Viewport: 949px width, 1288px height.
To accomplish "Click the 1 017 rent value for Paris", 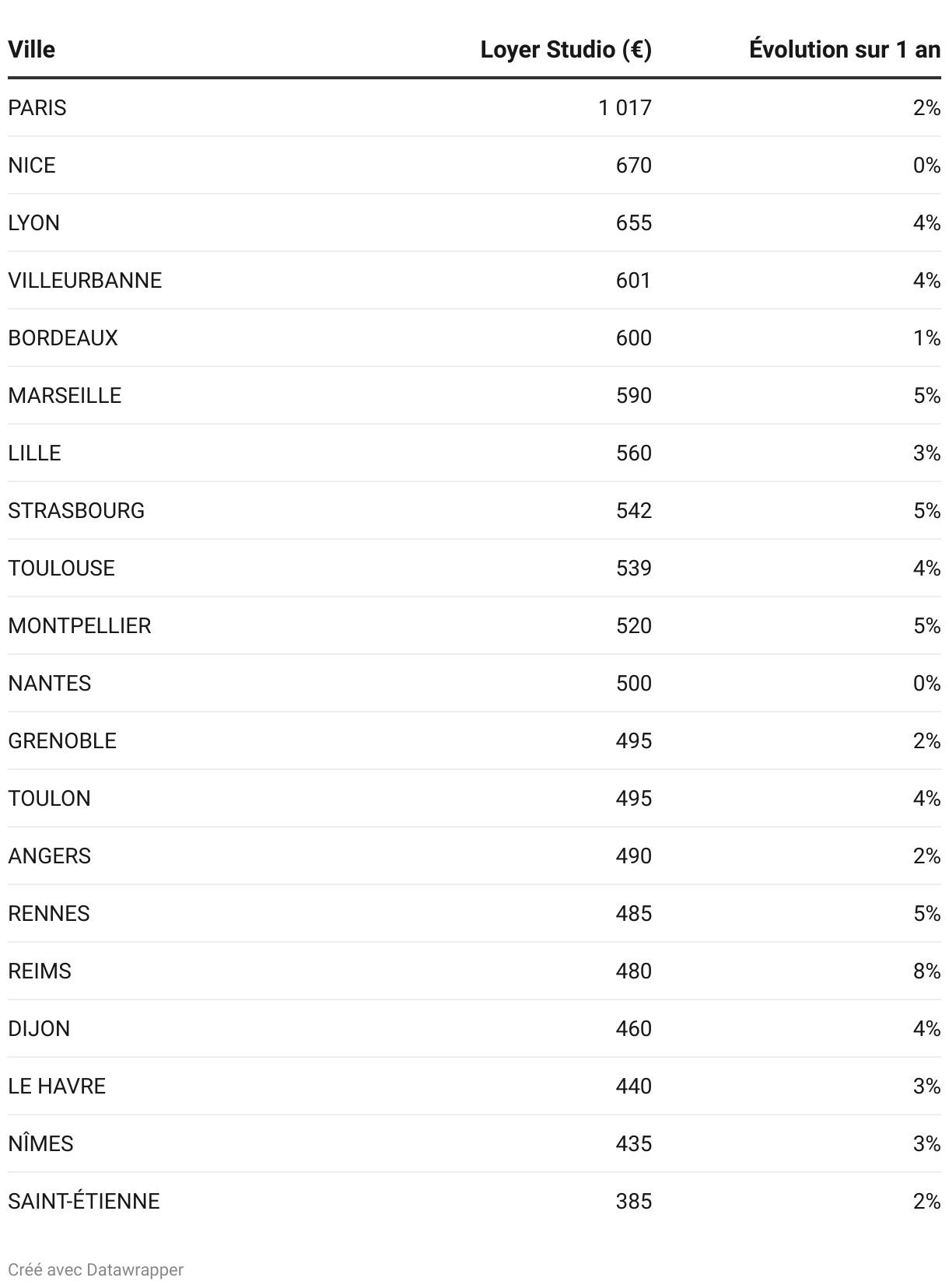I will coord(625,107).
